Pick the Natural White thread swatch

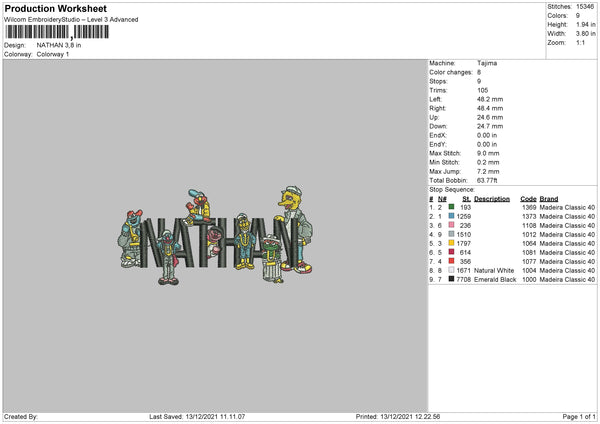[452, 270]
